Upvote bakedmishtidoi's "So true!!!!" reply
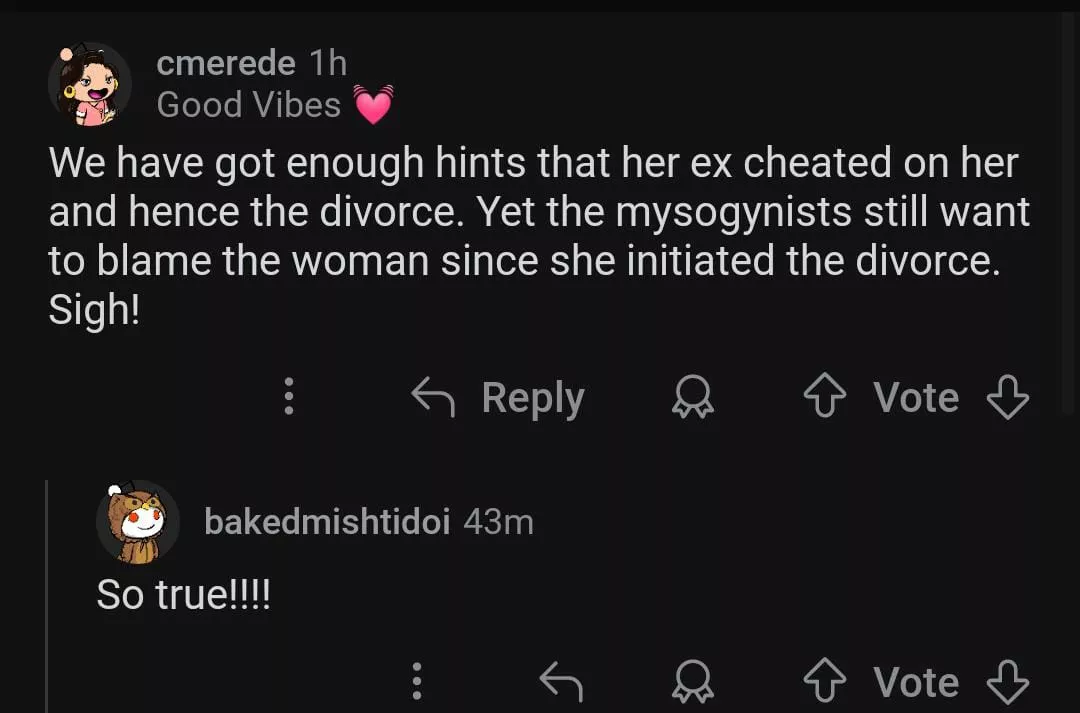The width and height of the screenshot is (1080, 713). click(822, 682)
